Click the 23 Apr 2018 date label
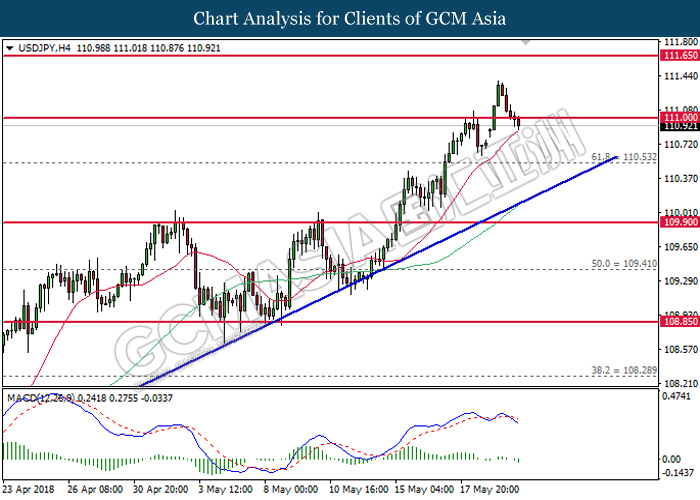This screenshot has height=500, width=700. click(x=30, y=491)
